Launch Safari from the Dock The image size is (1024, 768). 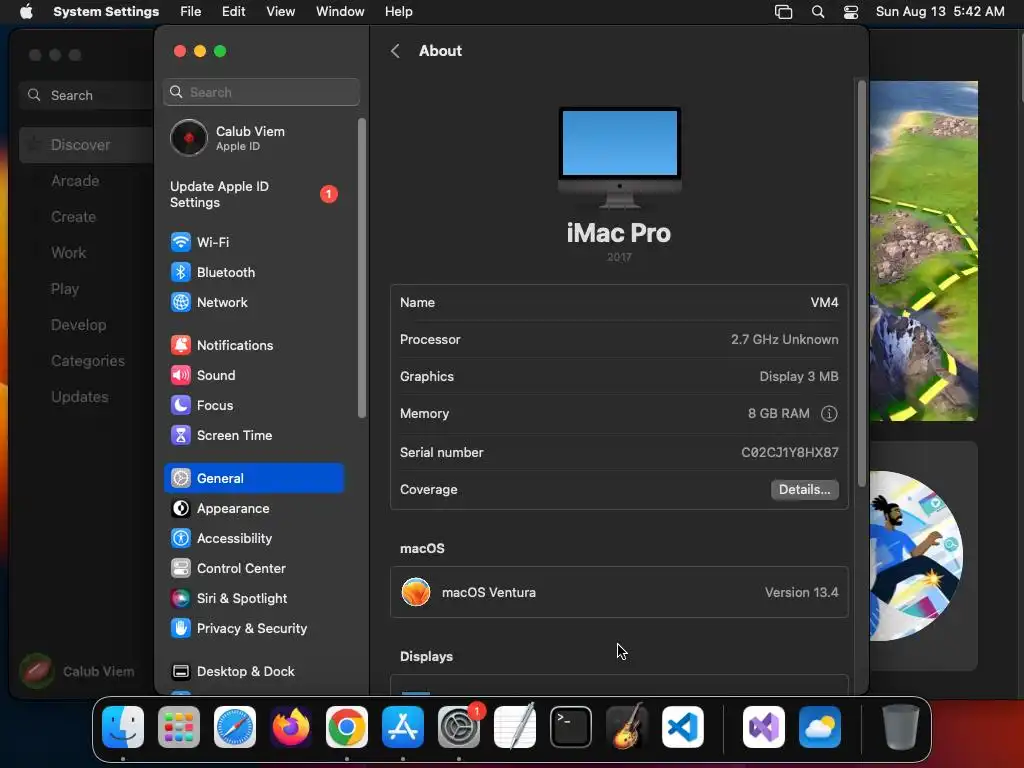point(235,727)
